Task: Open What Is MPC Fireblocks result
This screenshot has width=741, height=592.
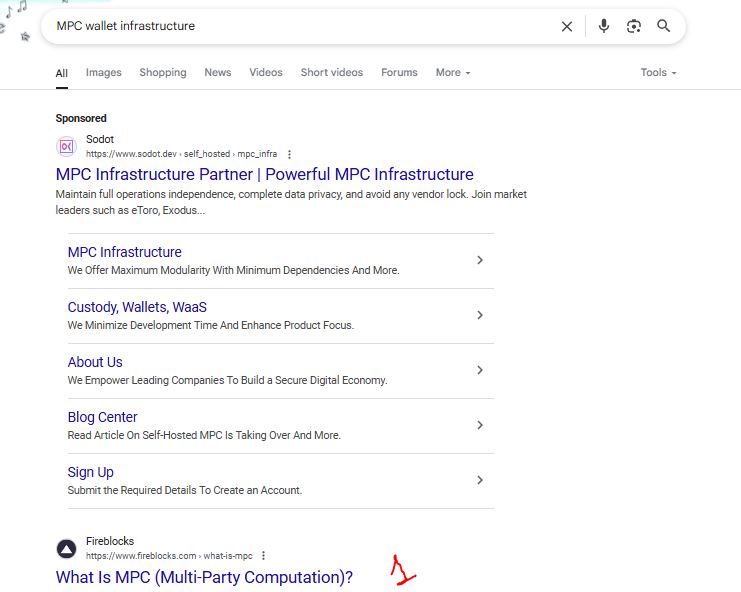Action: 204,577
